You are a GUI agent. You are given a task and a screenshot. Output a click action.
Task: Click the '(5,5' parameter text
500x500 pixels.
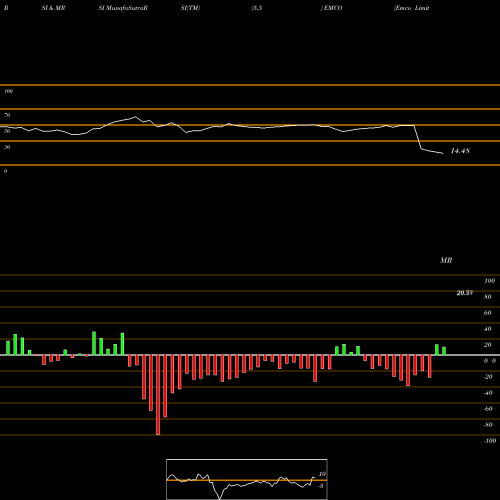(257, 8)
